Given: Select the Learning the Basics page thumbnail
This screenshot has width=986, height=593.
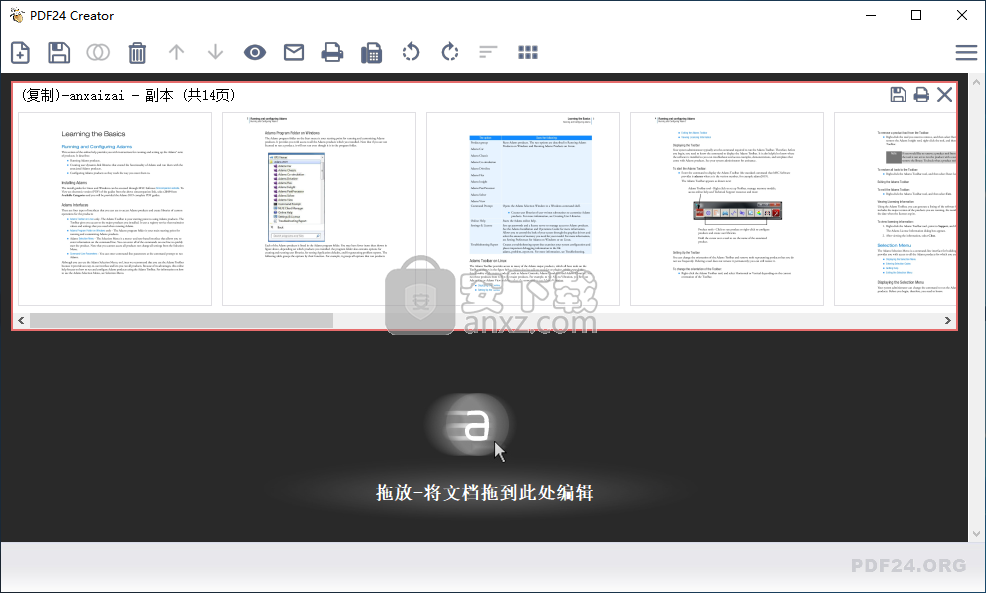Looking at the screenshot, I should (115, 209).
